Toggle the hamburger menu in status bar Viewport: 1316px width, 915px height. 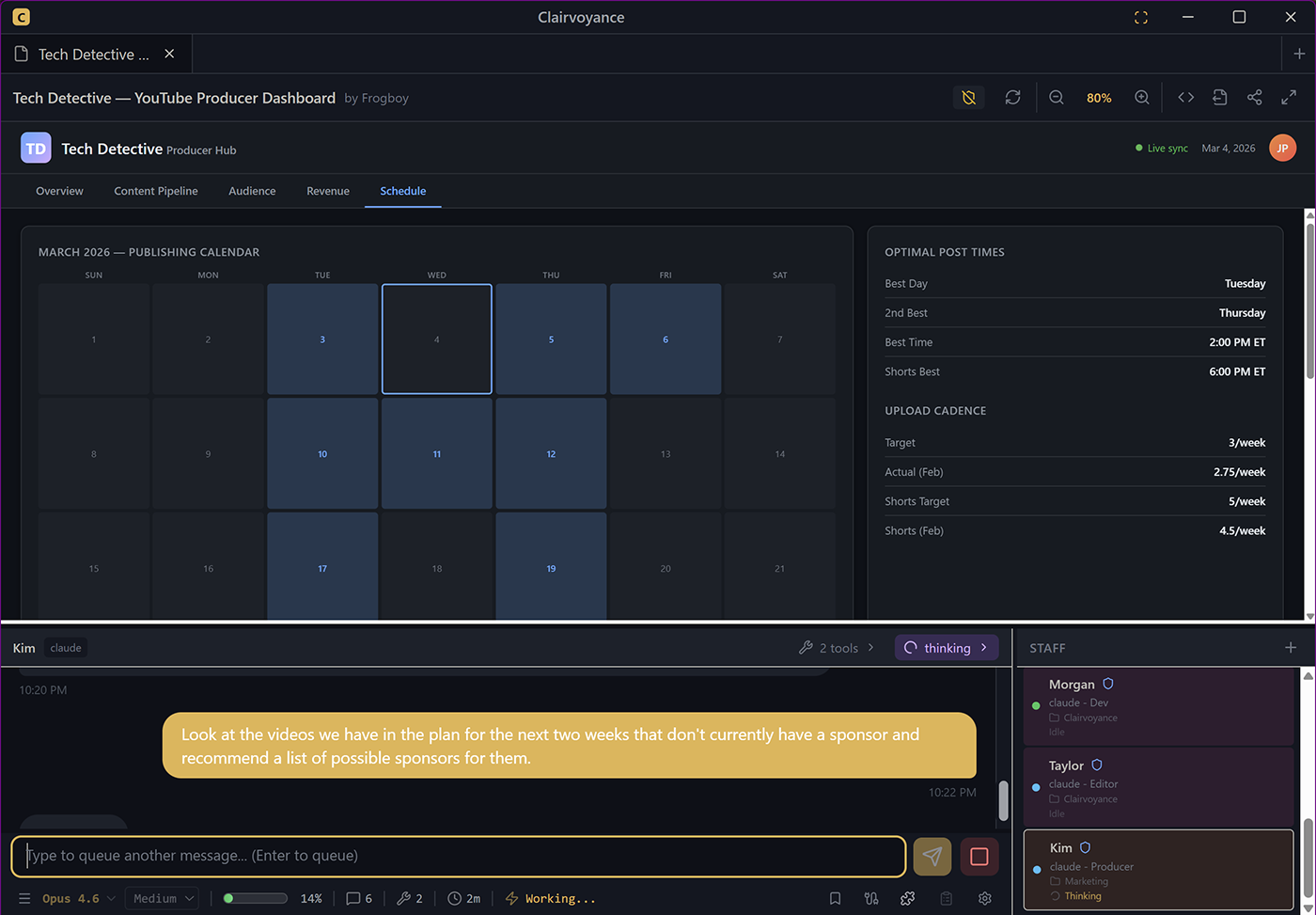24,899
